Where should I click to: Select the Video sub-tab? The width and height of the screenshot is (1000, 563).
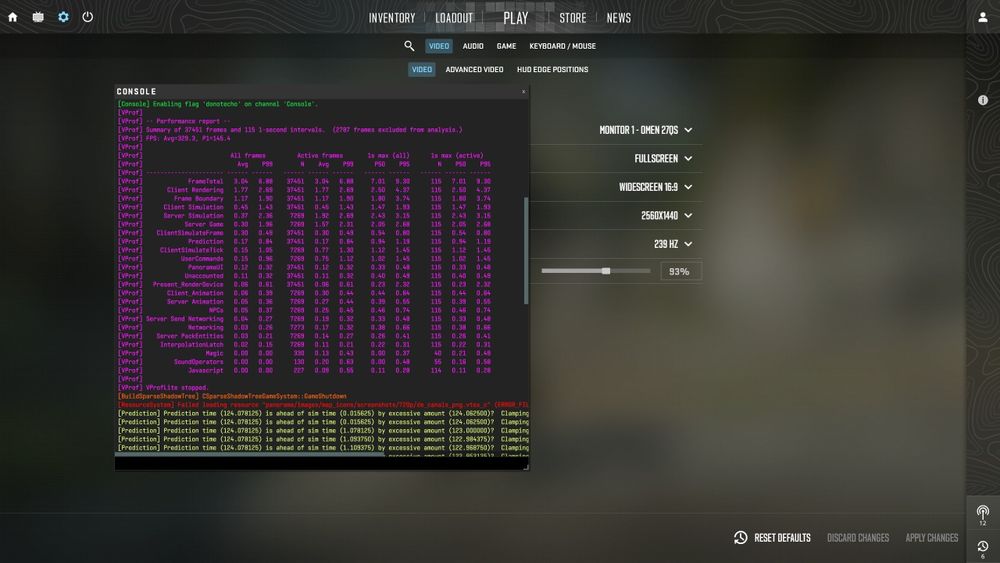422,69
